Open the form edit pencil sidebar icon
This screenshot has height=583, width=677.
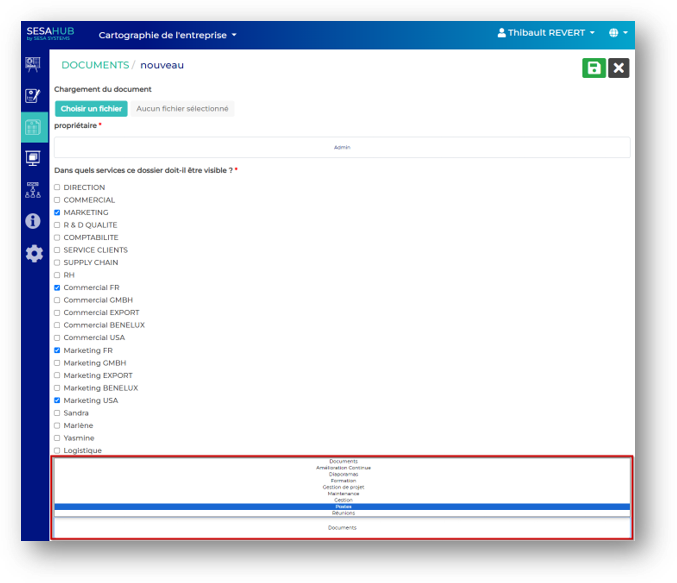(x=33, y=96)
